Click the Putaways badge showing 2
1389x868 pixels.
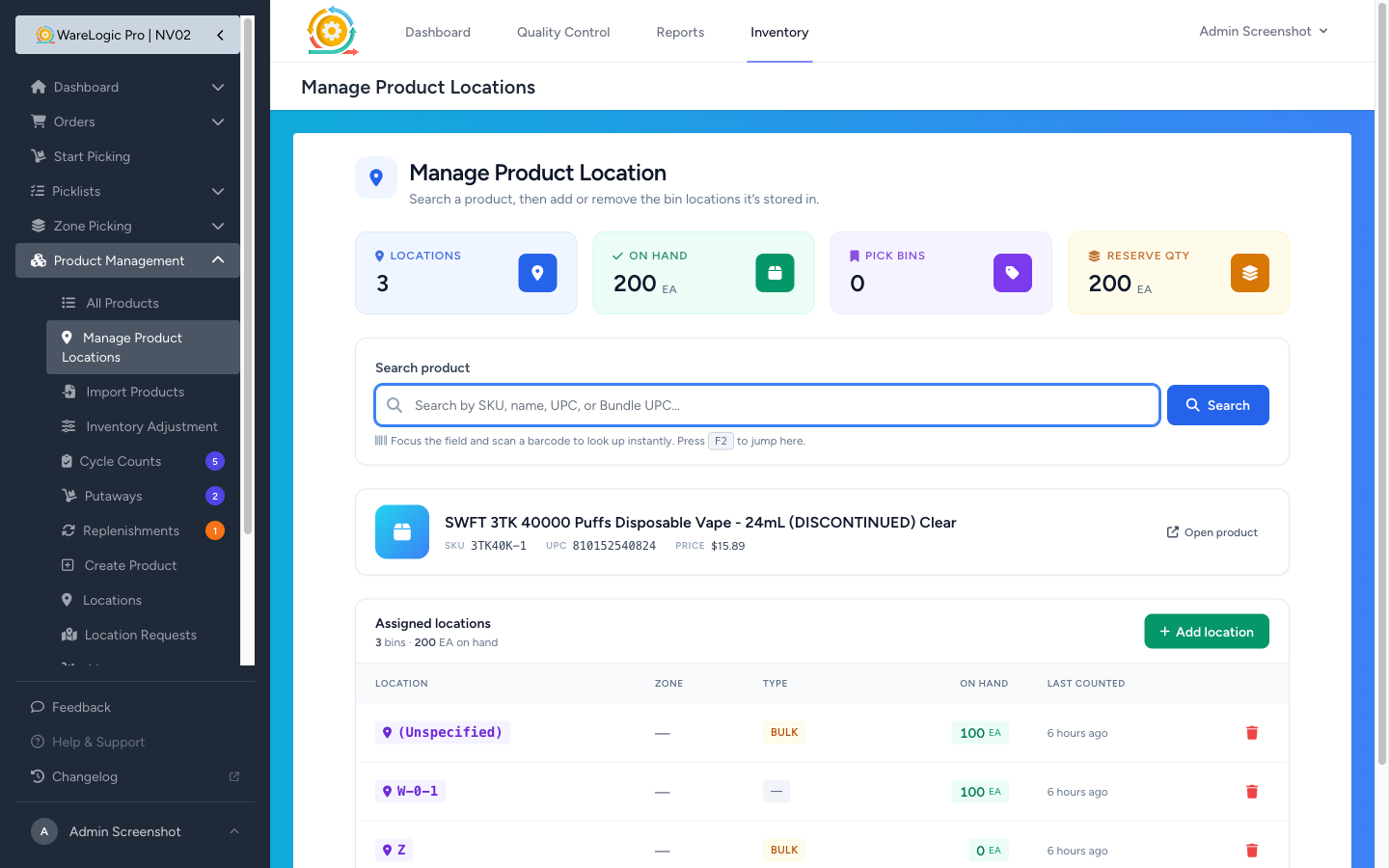click(215, 496)
